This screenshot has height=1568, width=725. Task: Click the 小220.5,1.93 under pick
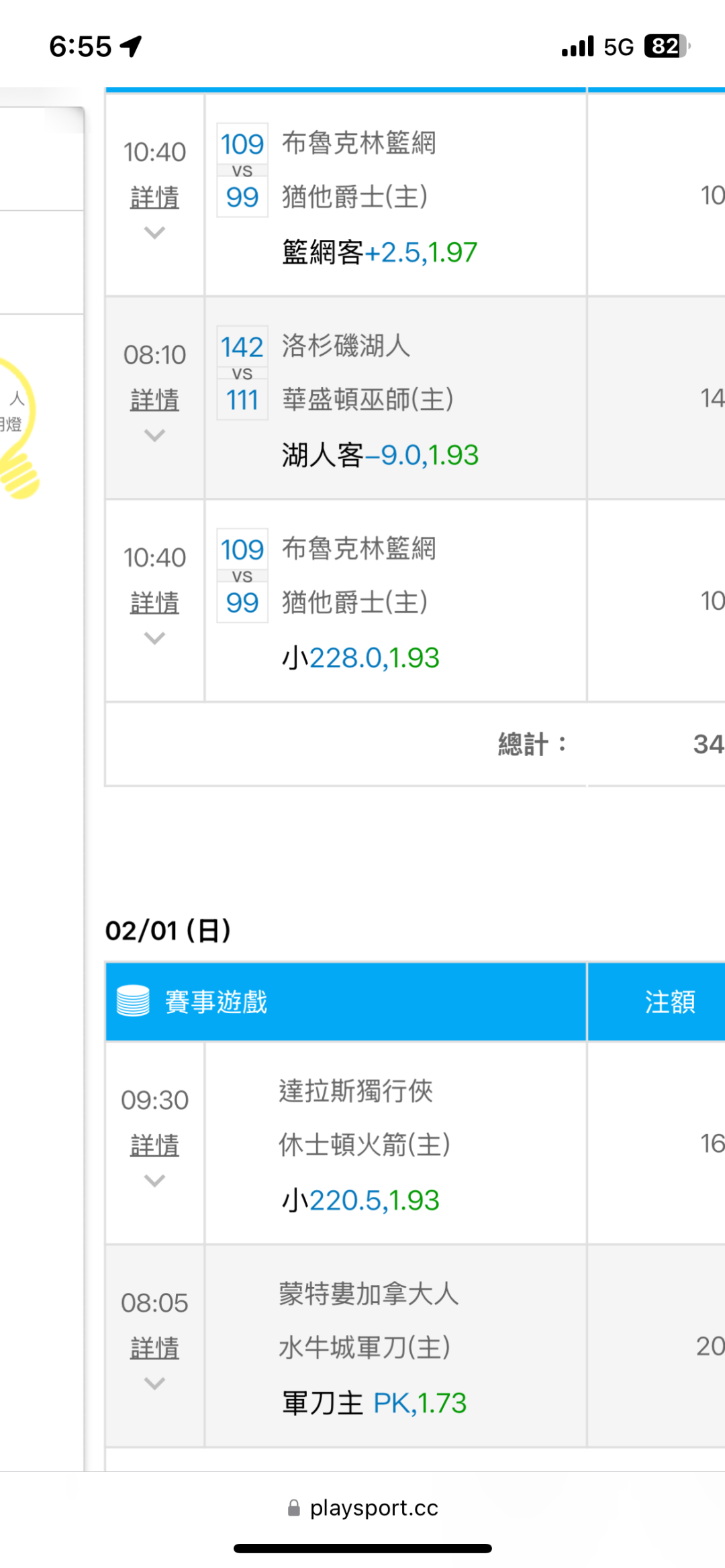click(x=360, y=1200)
